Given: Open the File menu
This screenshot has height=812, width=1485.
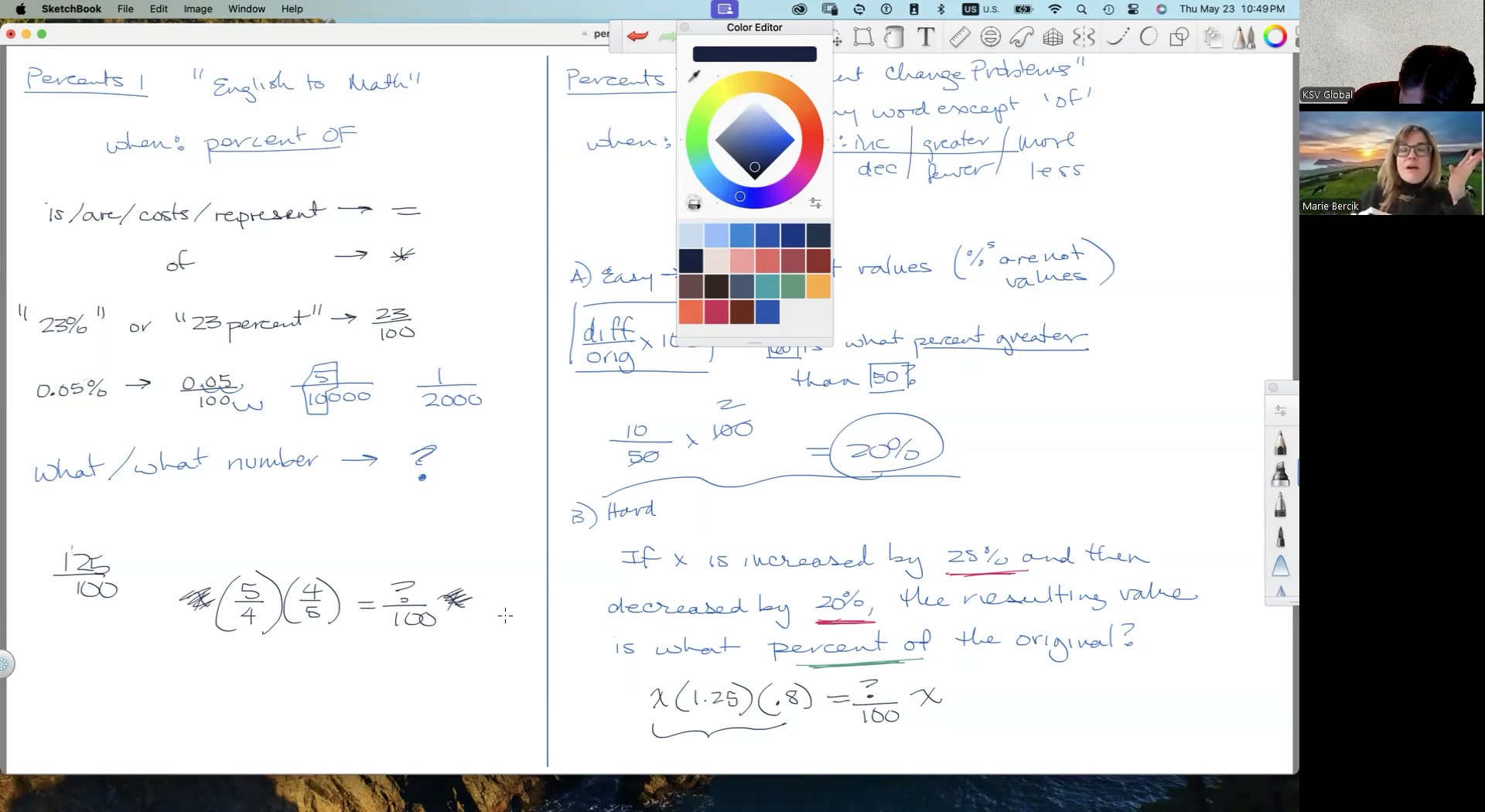Looking at the screenshot, I should pos(125,9).
